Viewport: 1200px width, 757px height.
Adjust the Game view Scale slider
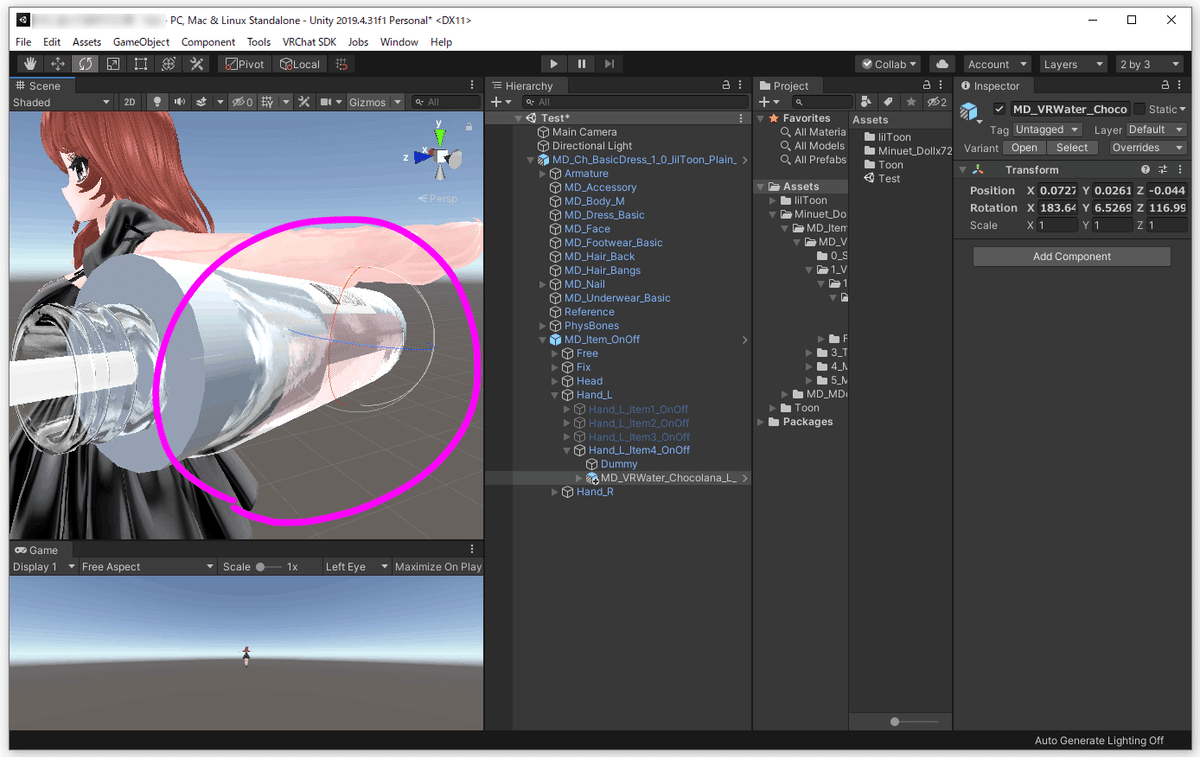(x=270, y=567)
